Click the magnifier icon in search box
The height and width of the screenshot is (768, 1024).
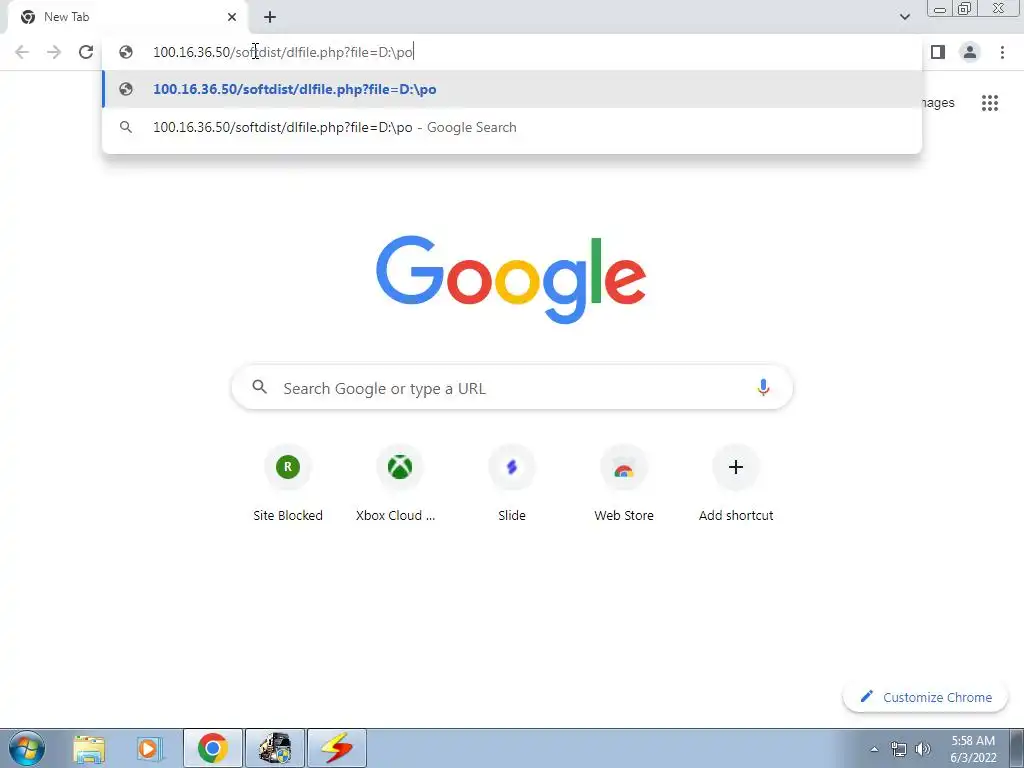pos(259,387)
